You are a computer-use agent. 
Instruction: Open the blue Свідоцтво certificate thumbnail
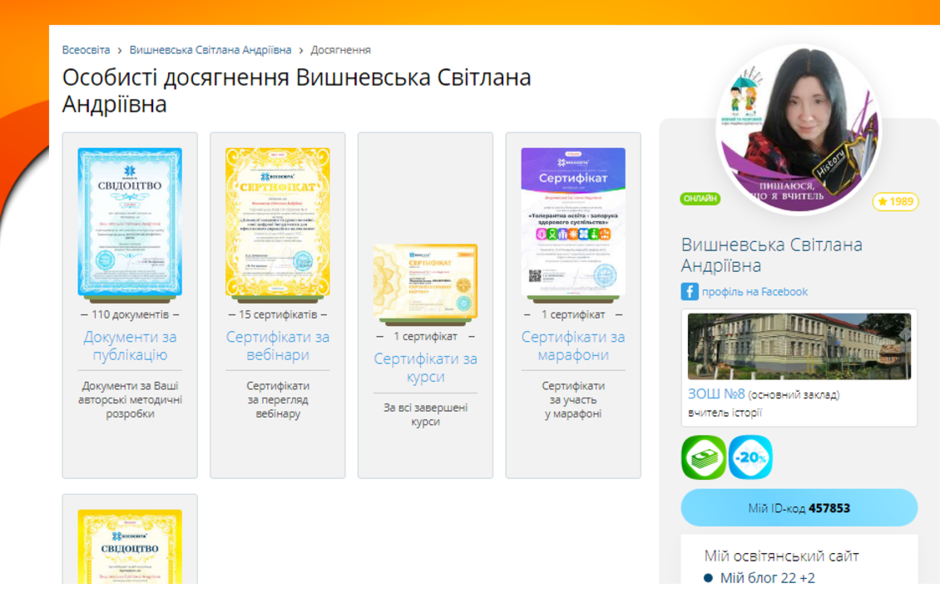click(130, 222)
